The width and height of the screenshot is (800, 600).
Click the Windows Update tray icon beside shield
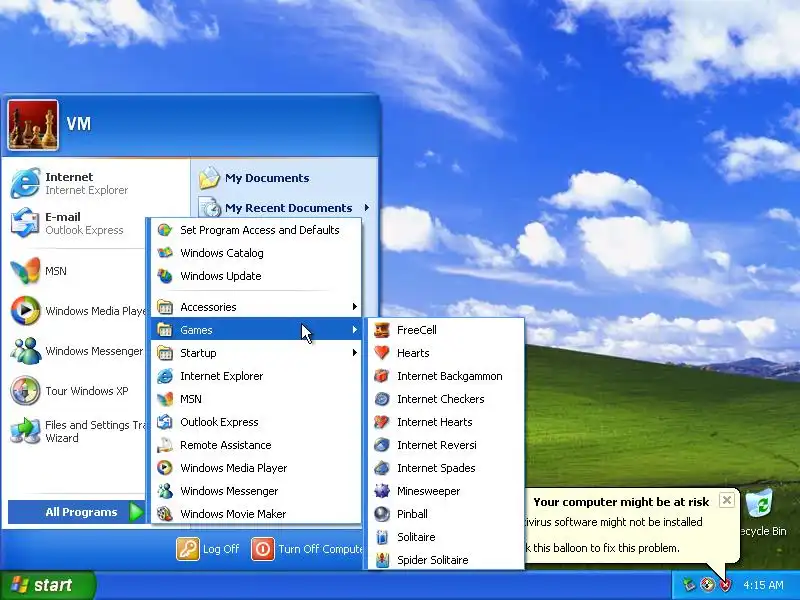coord(707,585)
